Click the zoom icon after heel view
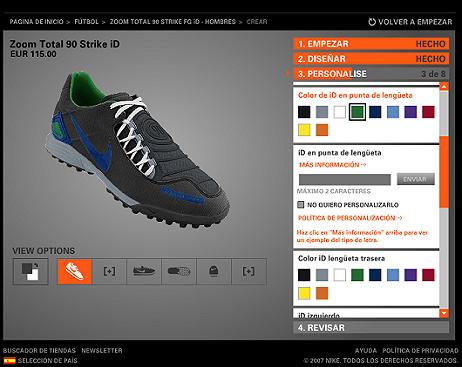The width and height of the screenshot is (462, 367). [249, 272]
